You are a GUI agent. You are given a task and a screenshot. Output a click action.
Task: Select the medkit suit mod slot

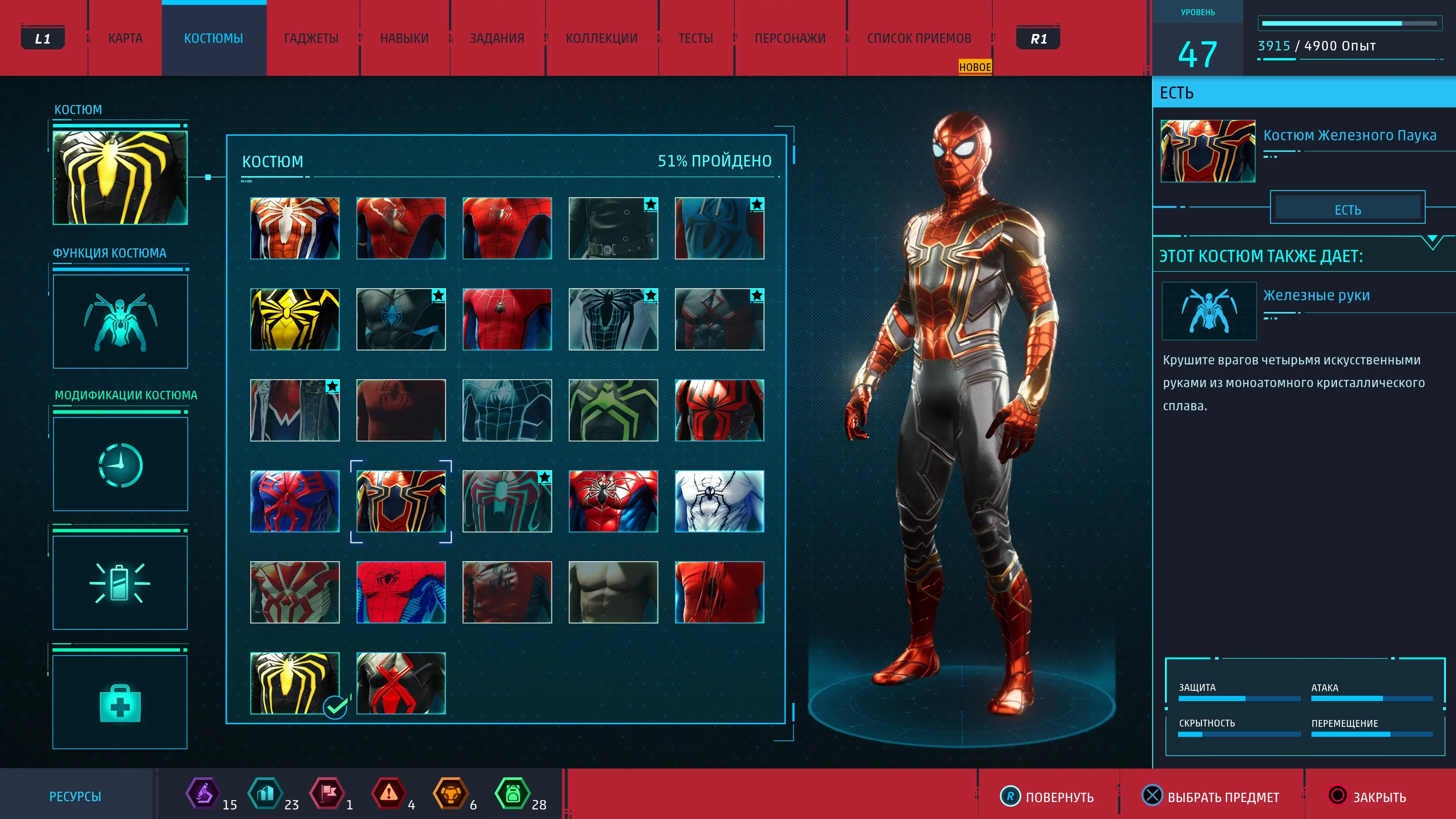121,702
